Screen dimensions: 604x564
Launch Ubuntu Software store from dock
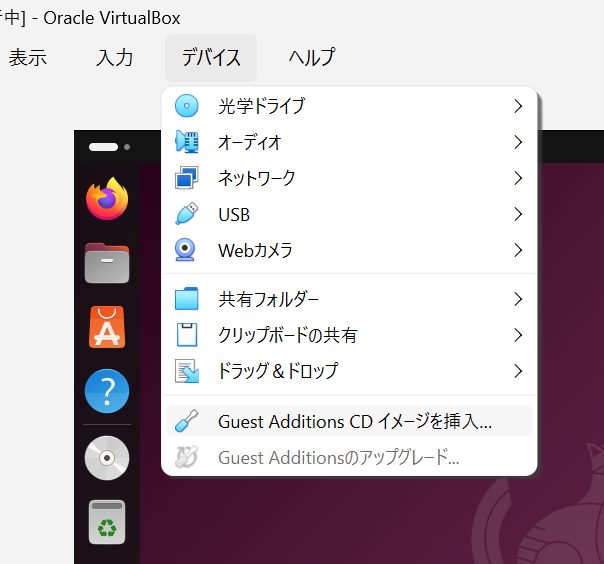click(x=107, y=327)
